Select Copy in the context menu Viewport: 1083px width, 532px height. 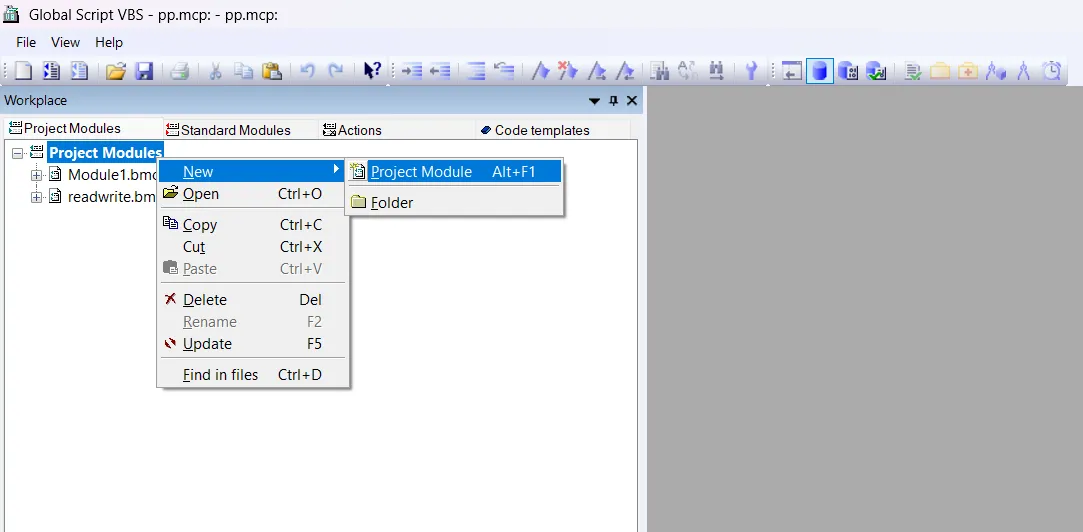pos(252,225)
